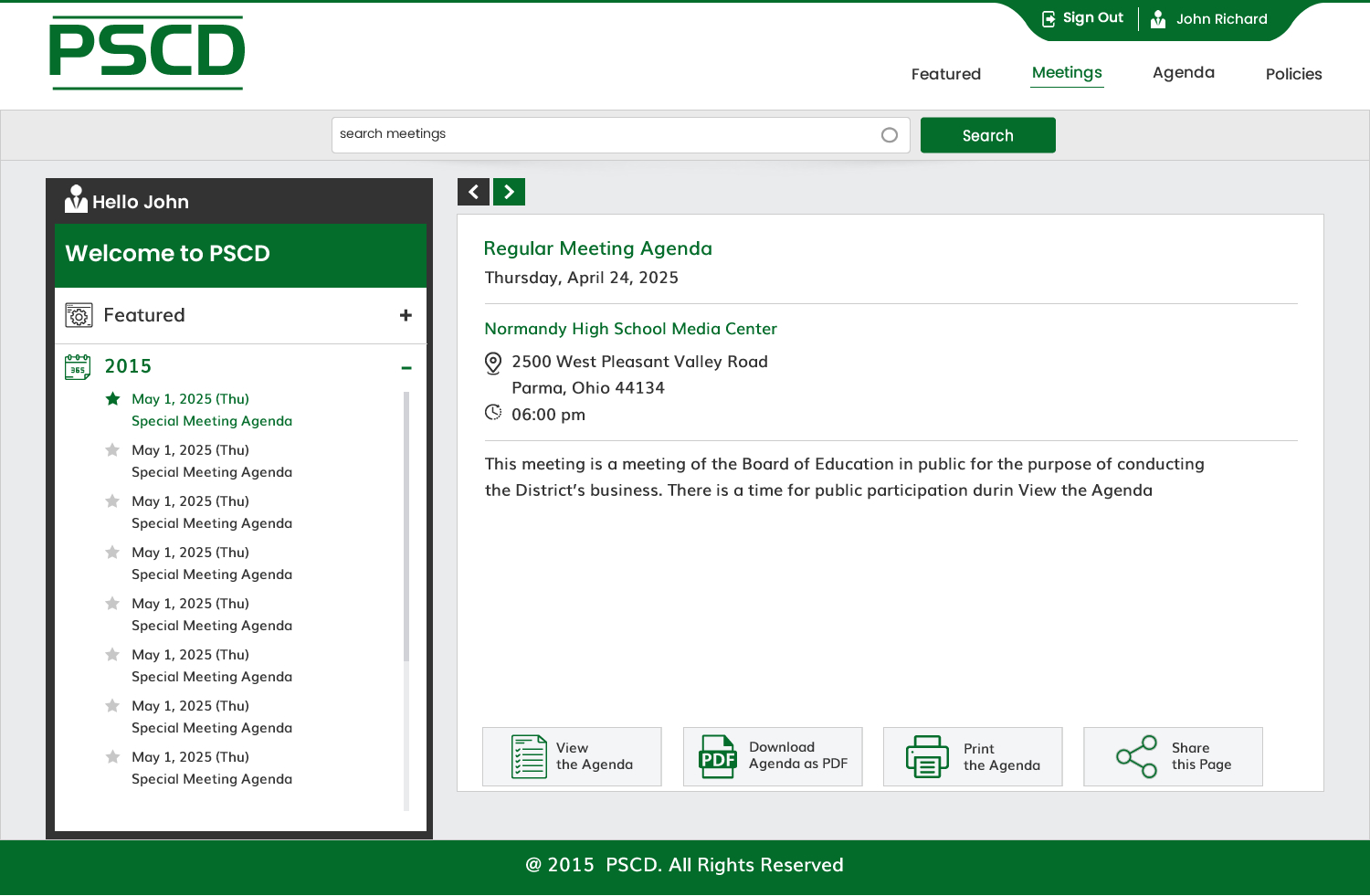Viewport: 1370px width, 896px height.
Task: Open Normandy High School Media Center link
Action: pos(630,329)
